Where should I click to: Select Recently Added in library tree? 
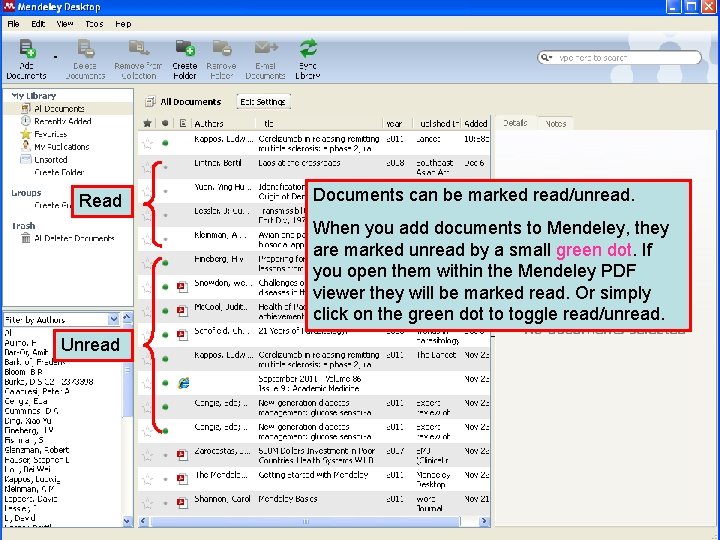click(x=62, y=121)
